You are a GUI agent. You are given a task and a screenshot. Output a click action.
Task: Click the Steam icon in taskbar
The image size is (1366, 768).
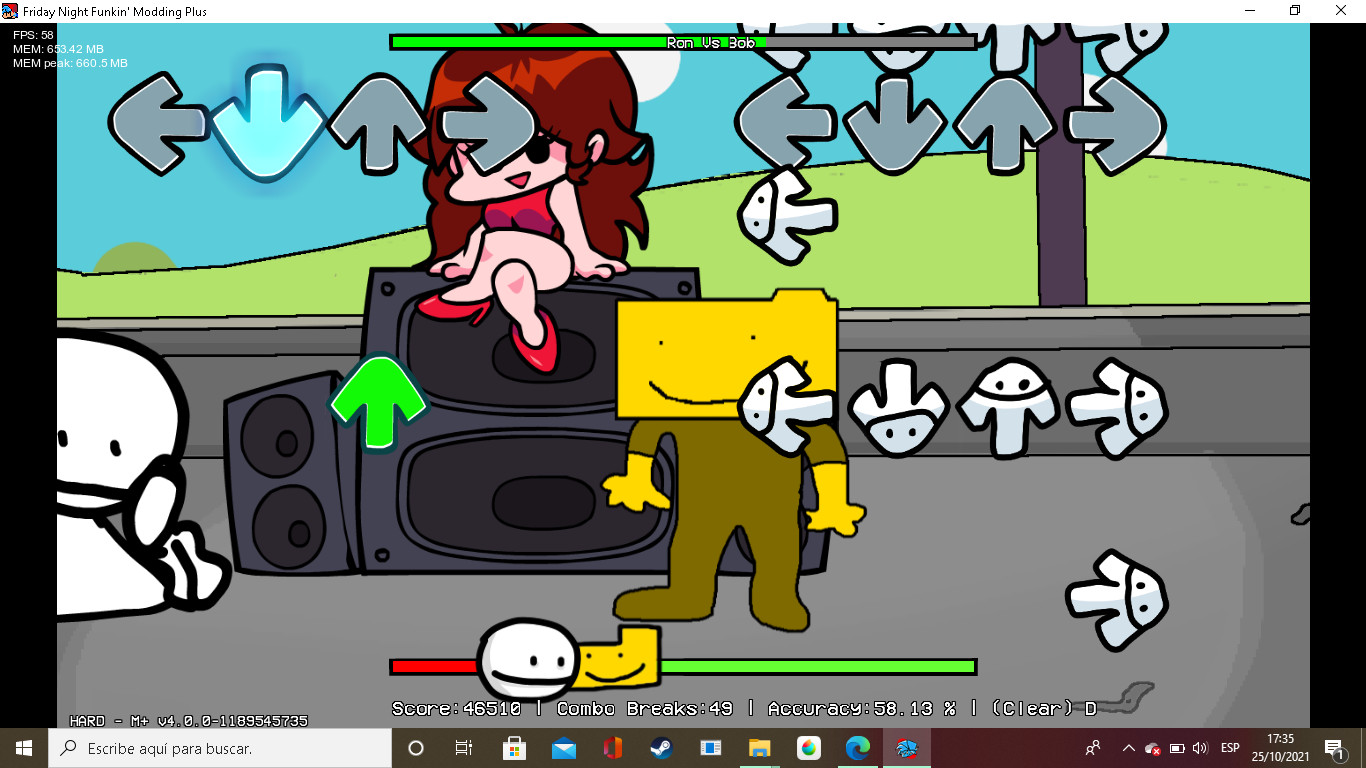click(662, 748)
